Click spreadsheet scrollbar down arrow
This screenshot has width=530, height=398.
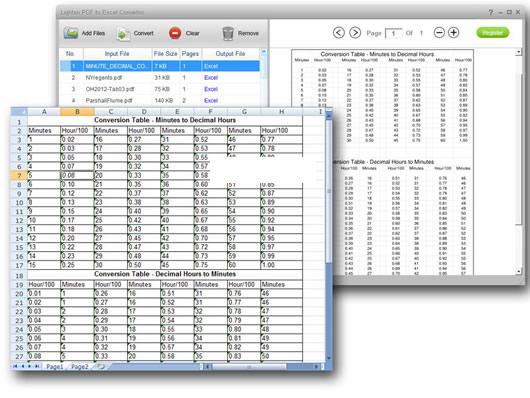pos(329,358)
